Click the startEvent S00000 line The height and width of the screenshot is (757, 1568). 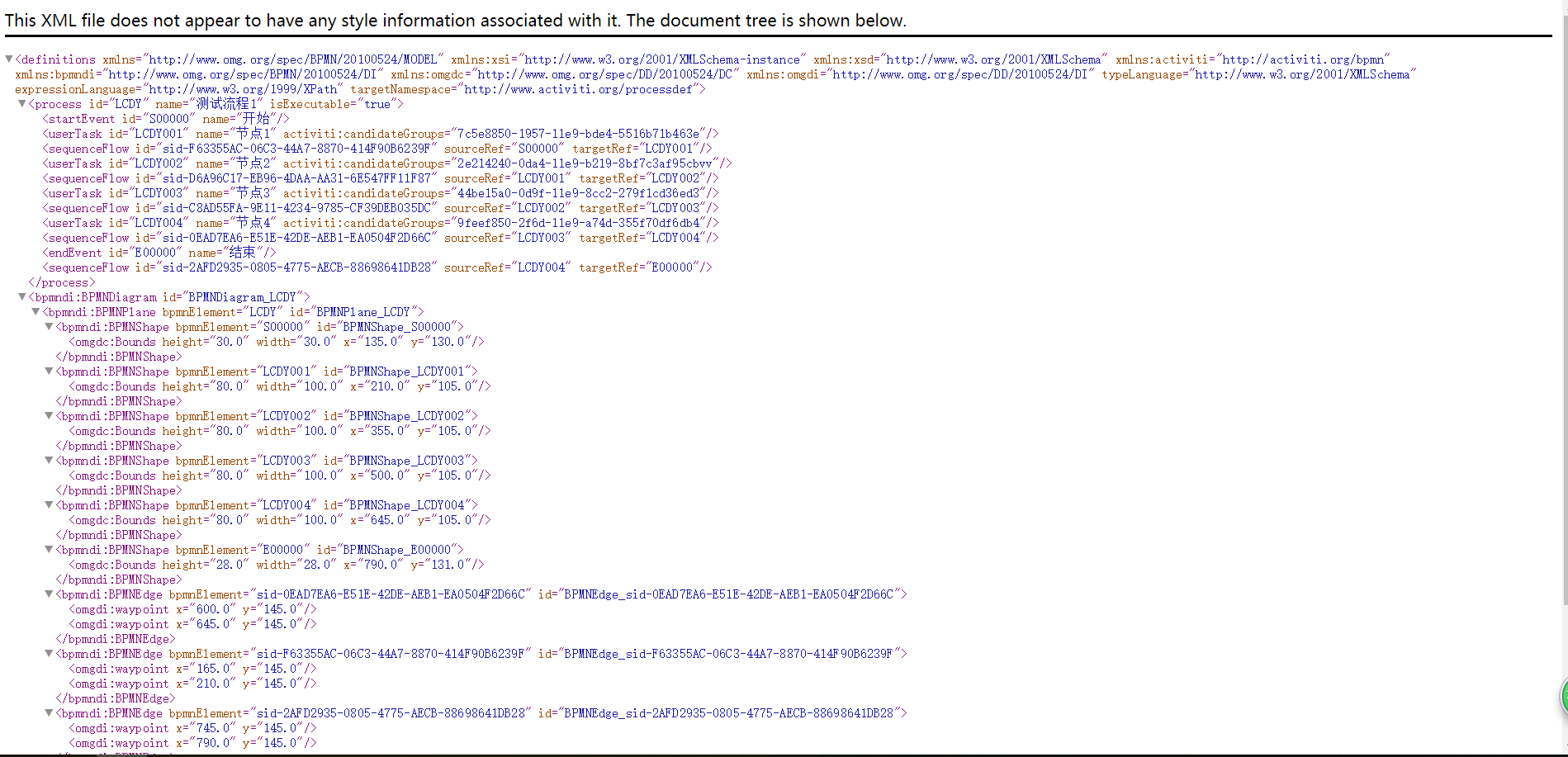point(166,119)
